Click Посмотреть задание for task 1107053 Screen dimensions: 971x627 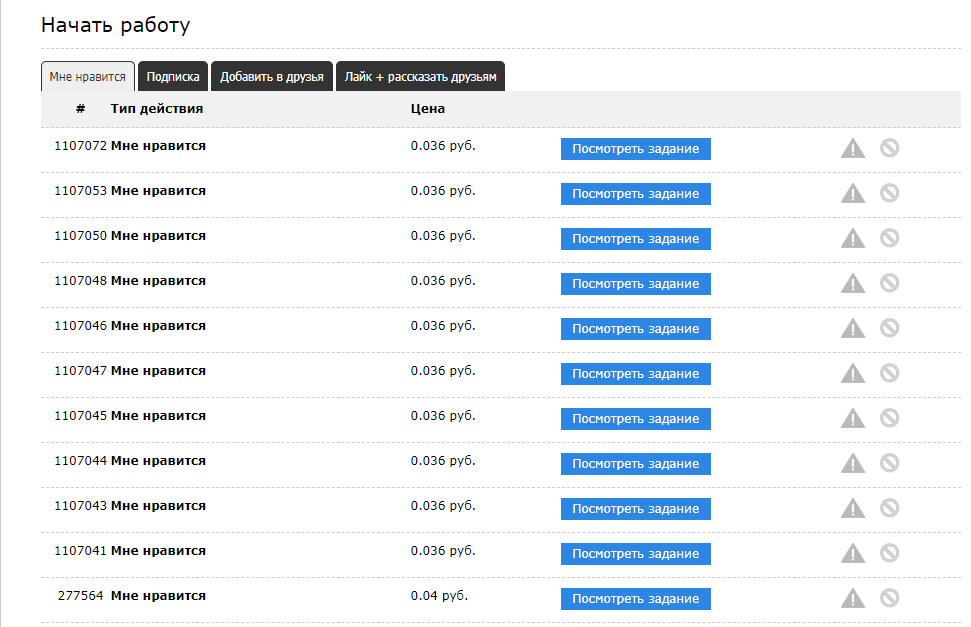[x=635, y=194]
